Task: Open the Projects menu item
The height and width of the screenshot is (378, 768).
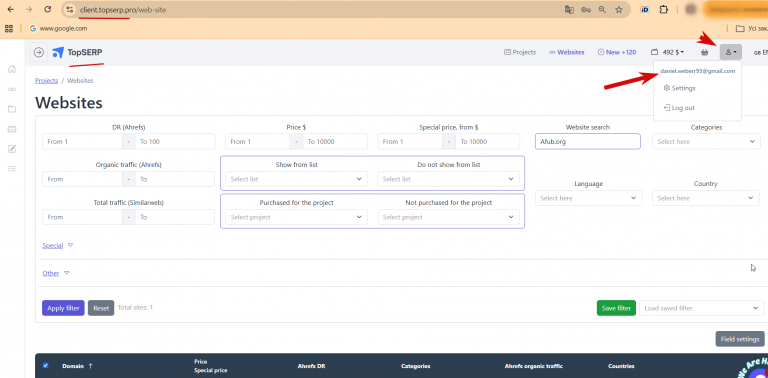Action: click(520, 52)
